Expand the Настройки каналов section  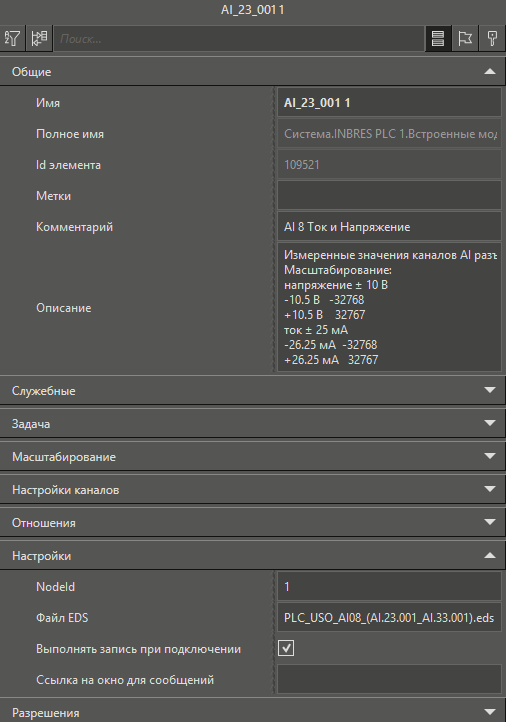[x=252, y=489]
